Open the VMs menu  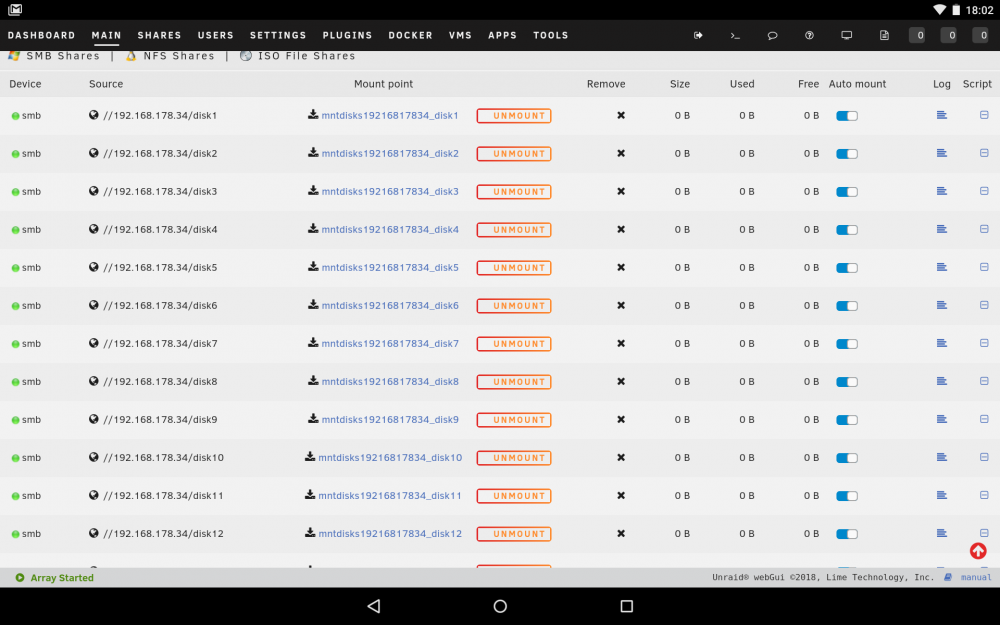(460, 35)
